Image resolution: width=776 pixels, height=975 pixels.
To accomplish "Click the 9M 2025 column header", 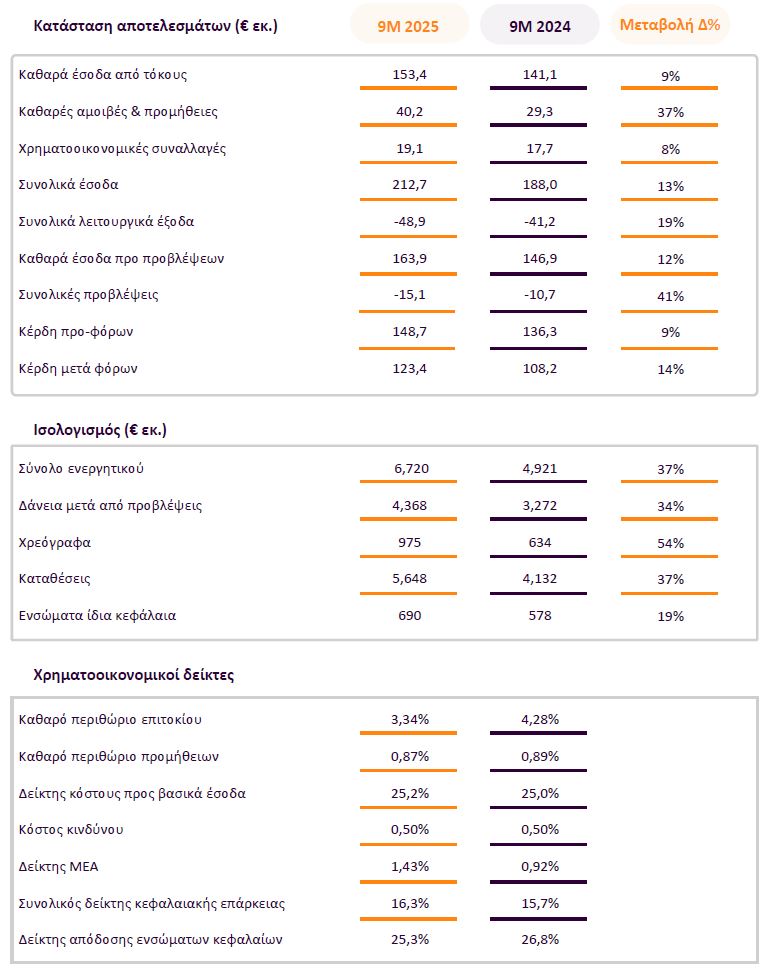I will click(x=408, y=26).
